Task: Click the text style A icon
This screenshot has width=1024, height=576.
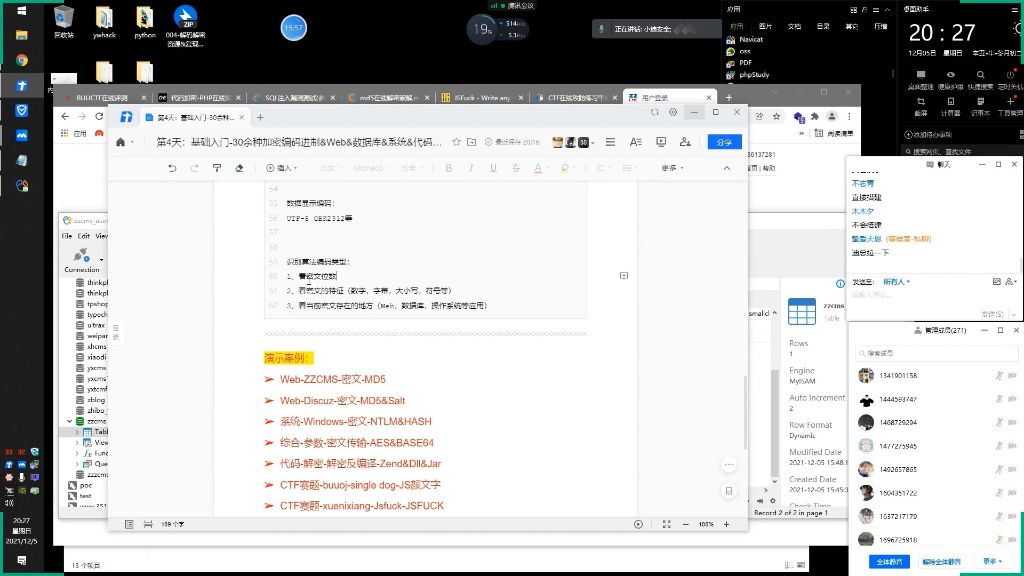Action: coord(635,142)
